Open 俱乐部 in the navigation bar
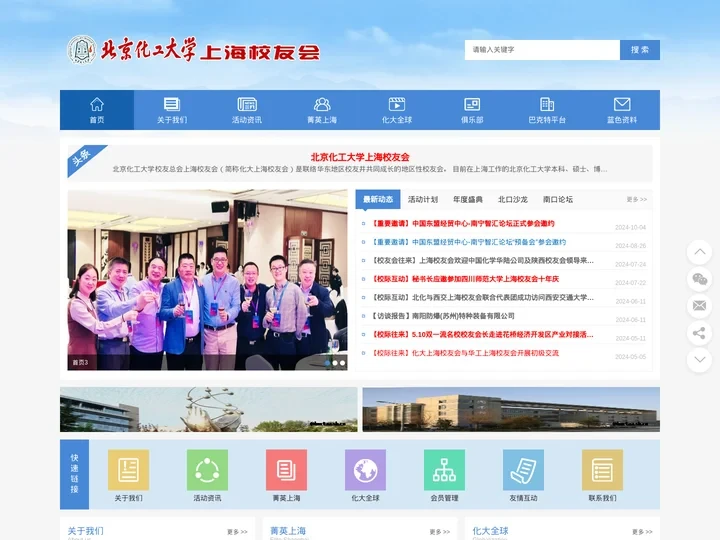Image resolution: width=720 pixels, height=540 pixels. [x=472, y=110]
